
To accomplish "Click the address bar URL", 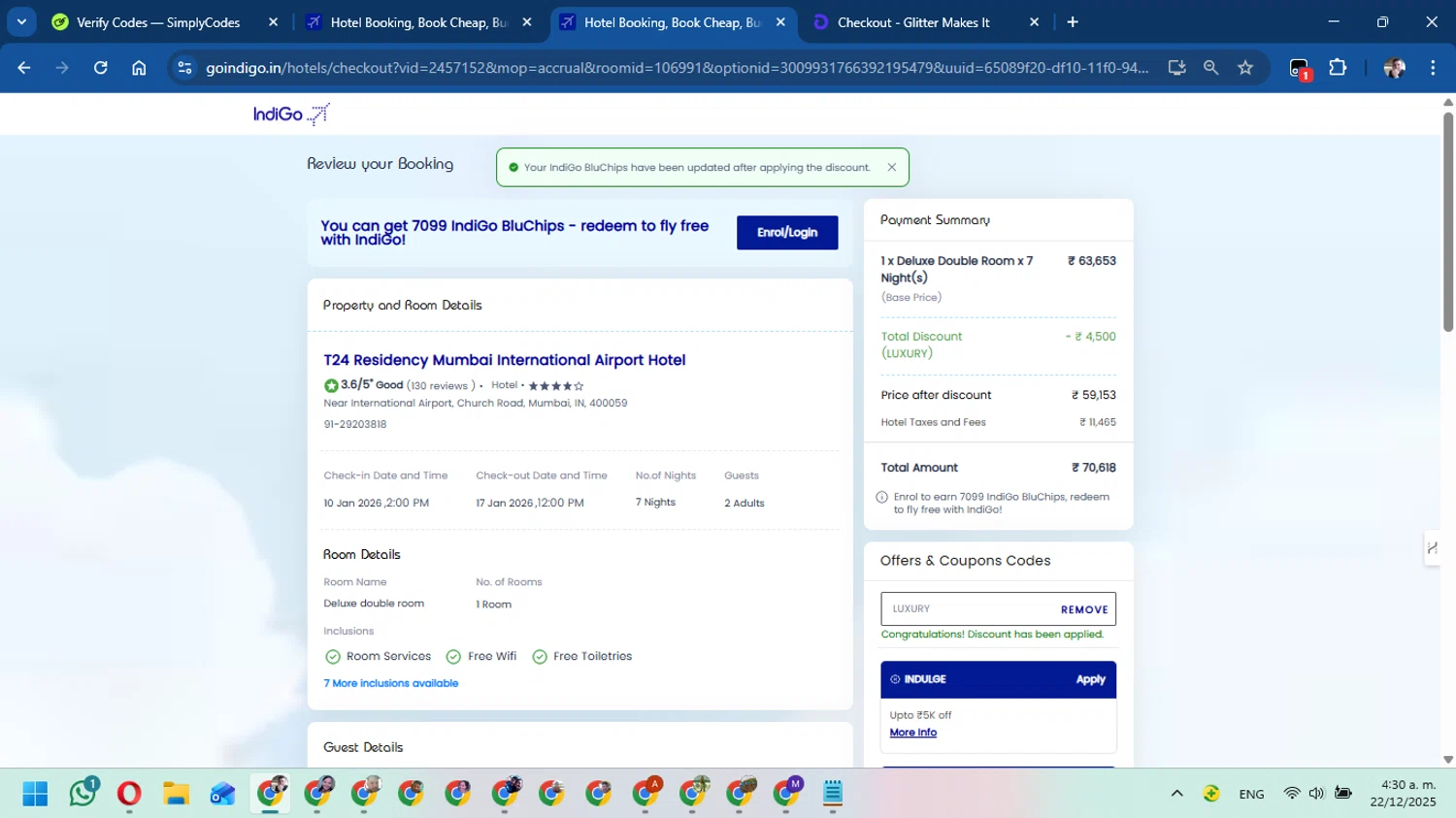I will click(677, 68).
